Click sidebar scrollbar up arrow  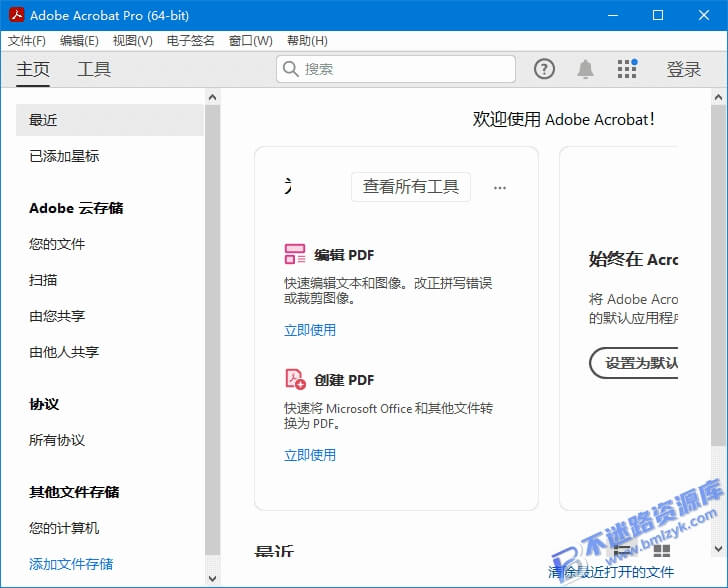click(212, 97)
